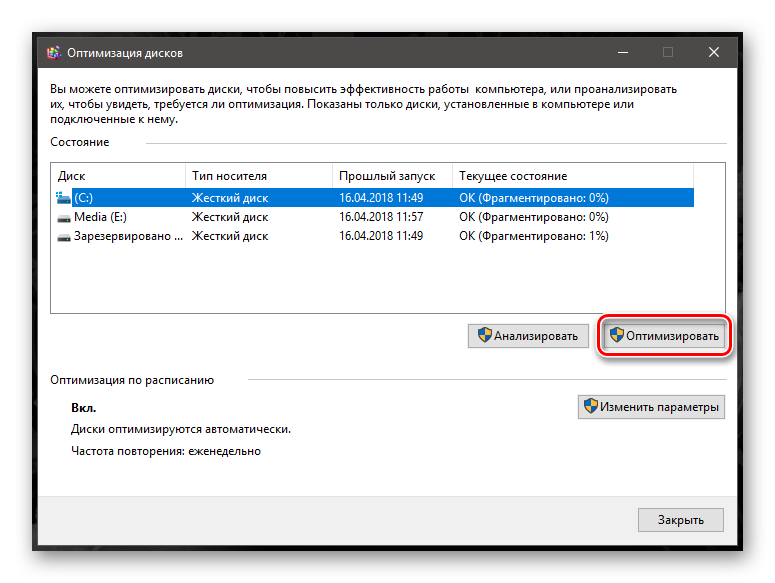Click the shield icon on Изменить параметры

tap(591, 406)
